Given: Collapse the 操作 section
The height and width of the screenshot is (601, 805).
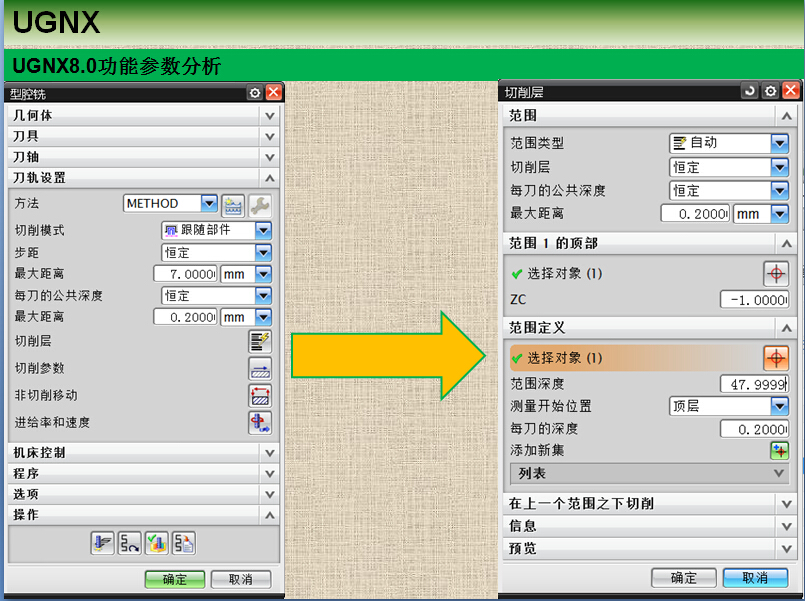Looking at the screenshot, I should (x=270, y=515).
